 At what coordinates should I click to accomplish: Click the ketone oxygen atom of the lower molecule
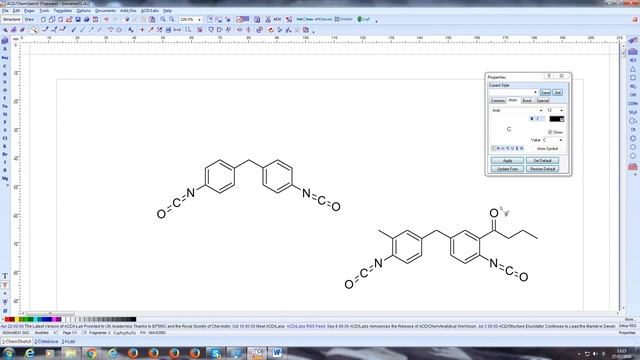pyautogui.click(x=494, y=213)
